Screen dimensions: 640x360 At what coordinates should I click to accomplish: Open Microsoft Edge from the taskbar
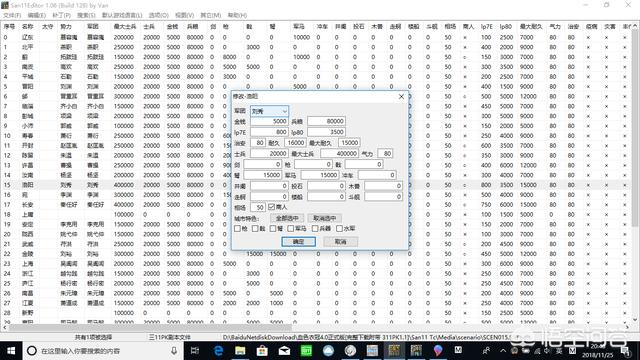coord(218,351)
